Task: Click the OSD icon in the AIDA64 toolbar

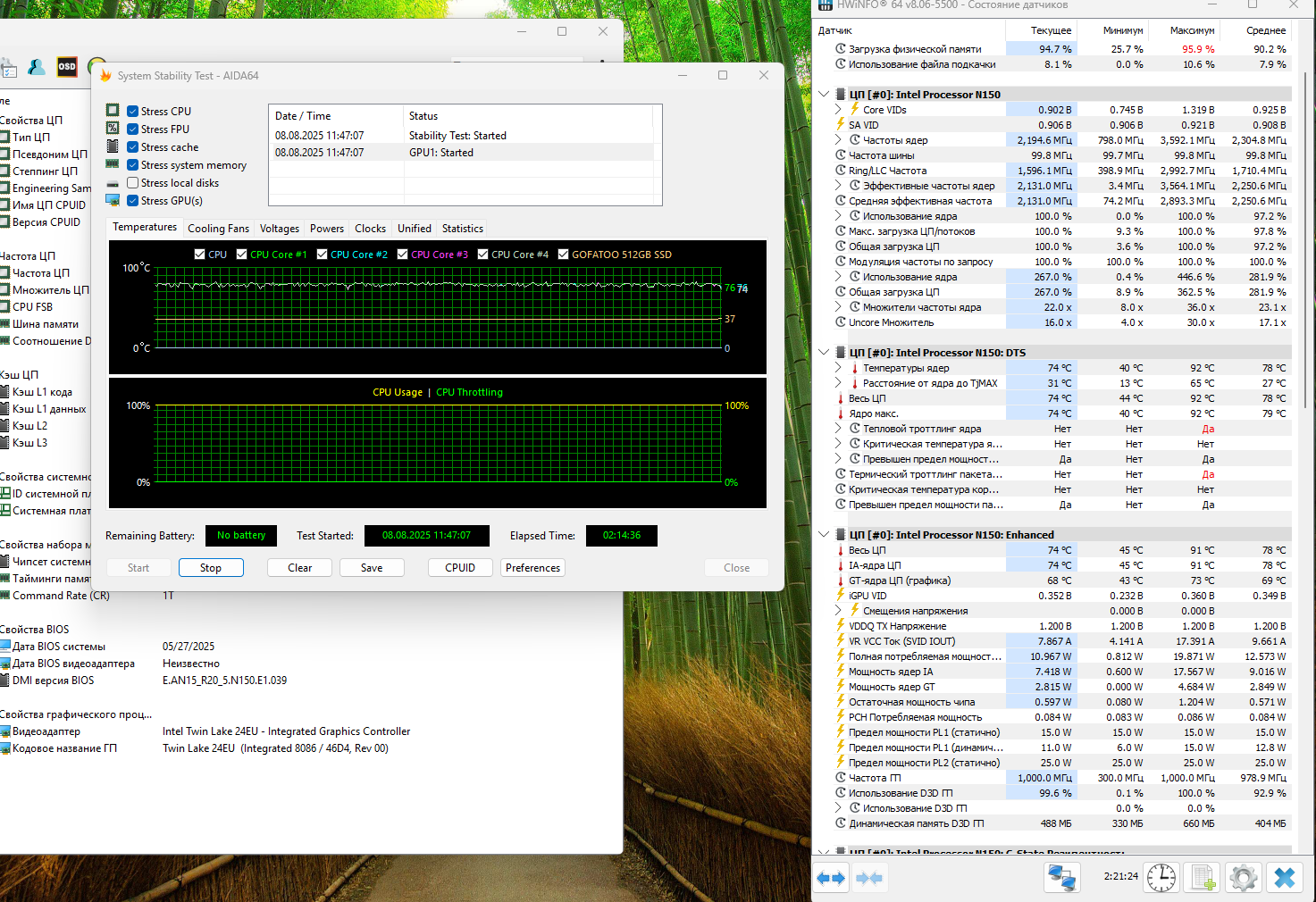Action: click(67, 67)
